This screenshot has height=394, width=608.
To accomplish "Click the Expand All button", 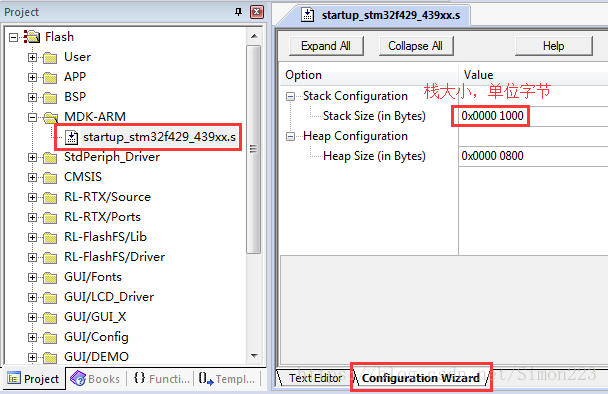I will pyautogui.click(x=326, y=46).
